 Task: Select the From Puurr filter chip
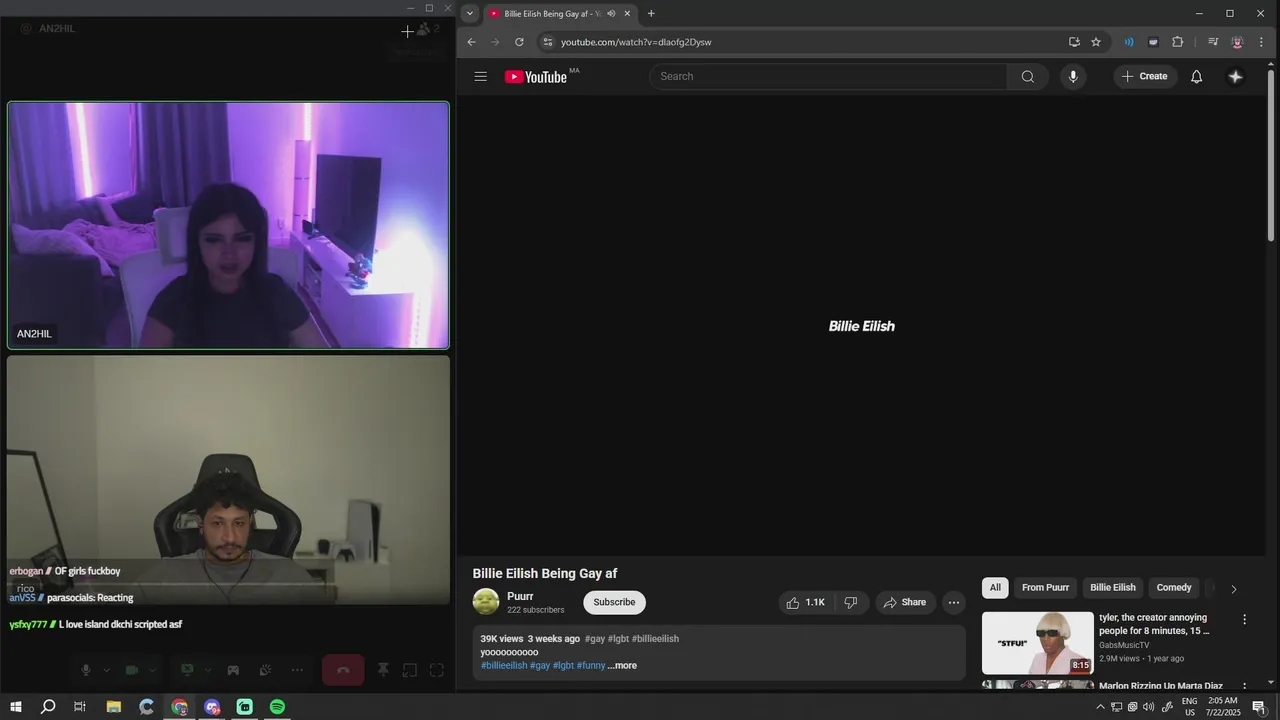(1045, 588)
